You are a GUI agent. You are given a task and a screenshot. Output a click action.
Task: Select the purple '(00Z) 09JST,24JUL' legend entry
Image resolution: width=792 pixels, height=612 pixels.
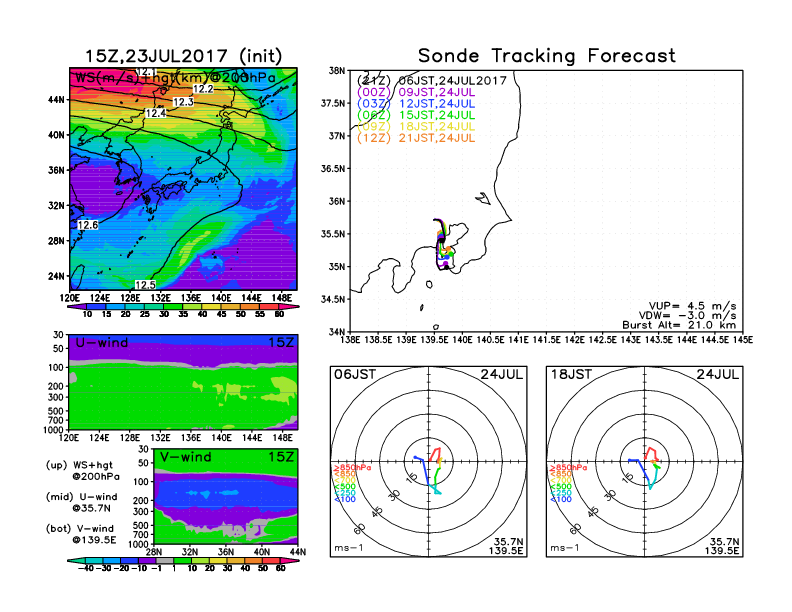pyautogui.click(x=416, y=92)
